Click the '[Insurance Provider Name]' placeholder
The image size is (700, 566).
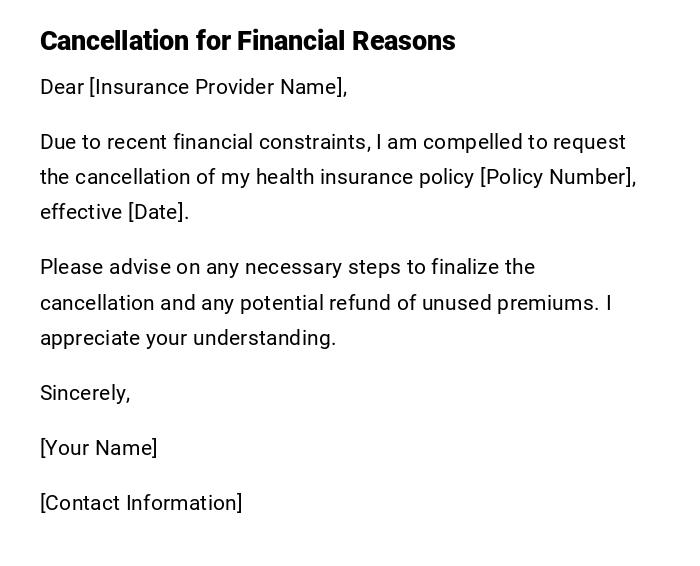218,87
